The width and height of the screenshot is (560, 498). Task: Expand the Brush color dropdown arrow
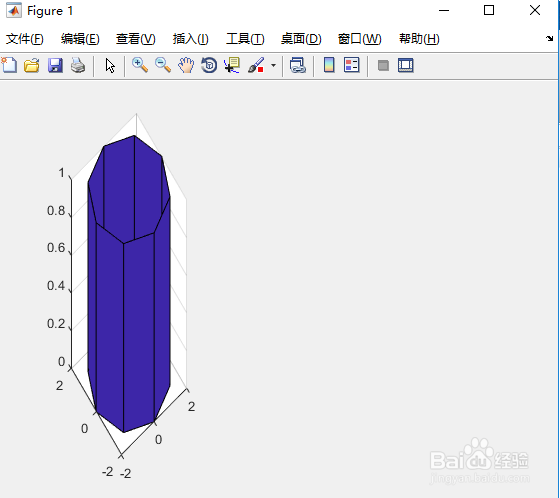pyautogui.click(x=274, y=66)
